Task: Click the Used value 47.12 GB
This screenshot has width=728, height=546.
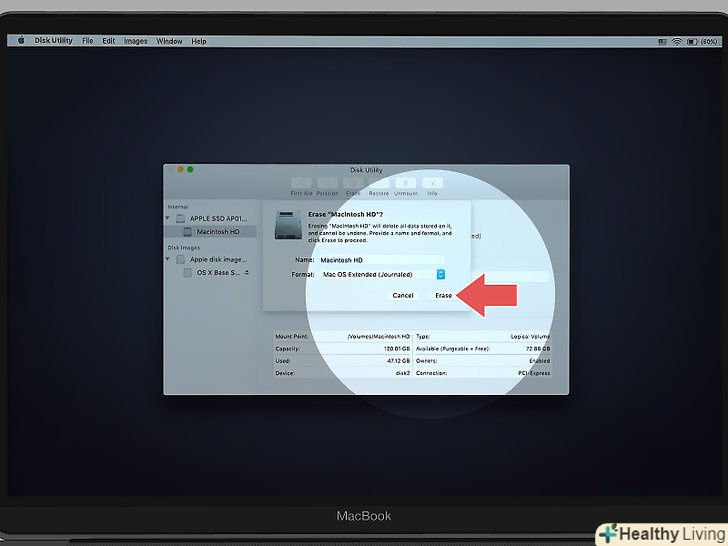Action: [398, 361]
